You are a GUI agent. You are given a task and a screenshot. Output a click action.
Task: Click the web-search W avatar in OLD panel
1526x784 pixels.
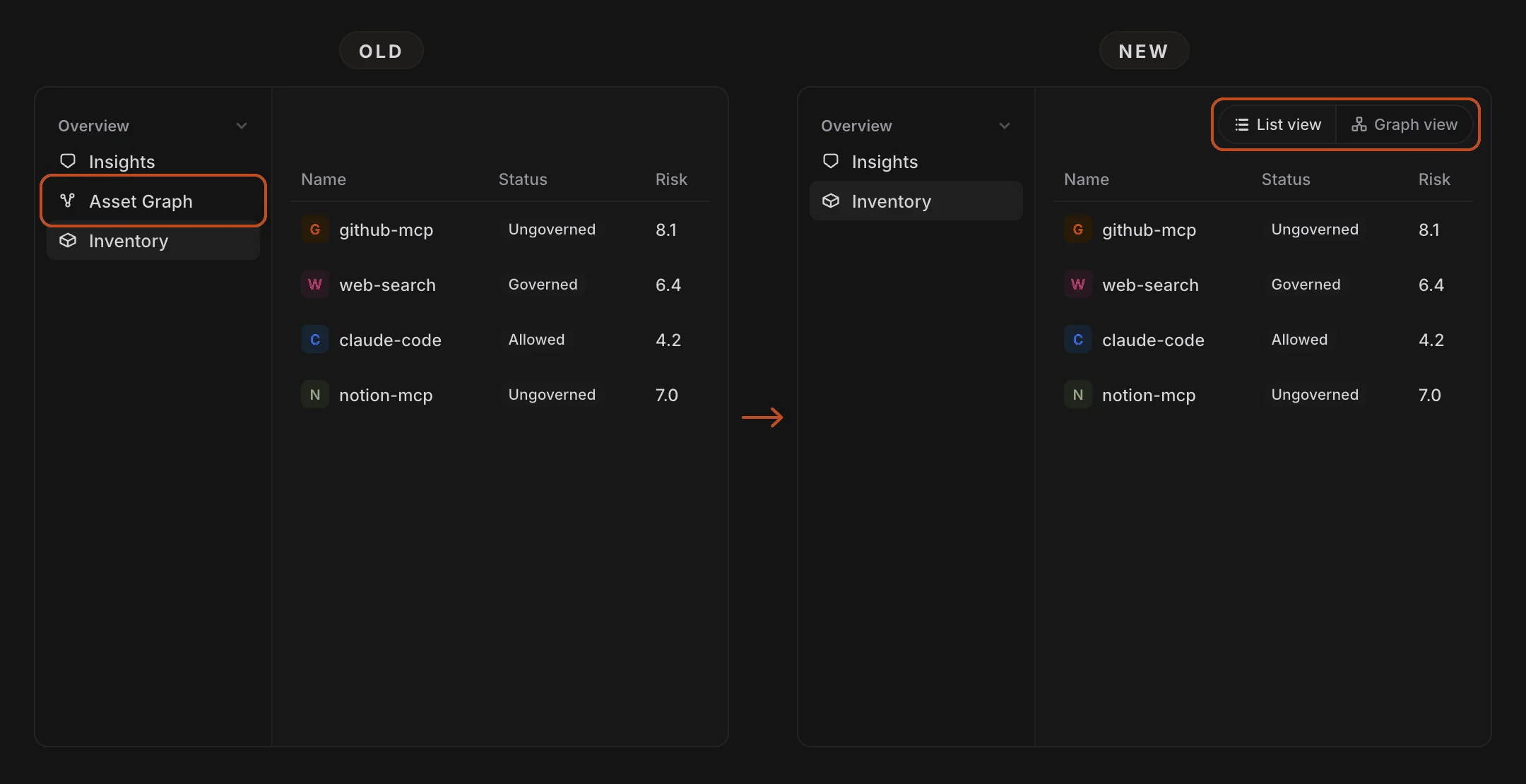(315, 285)
